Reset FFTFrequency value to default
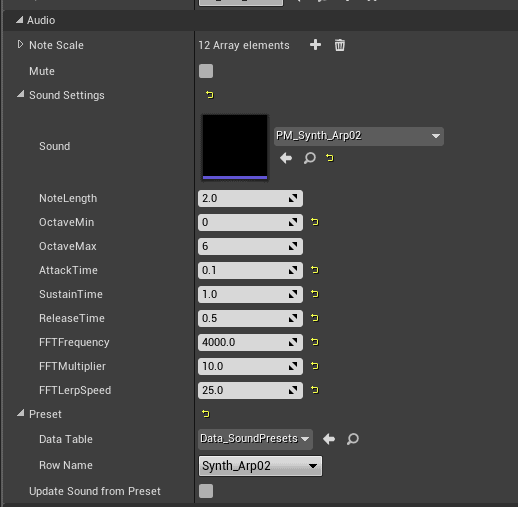 pos(315,342)
